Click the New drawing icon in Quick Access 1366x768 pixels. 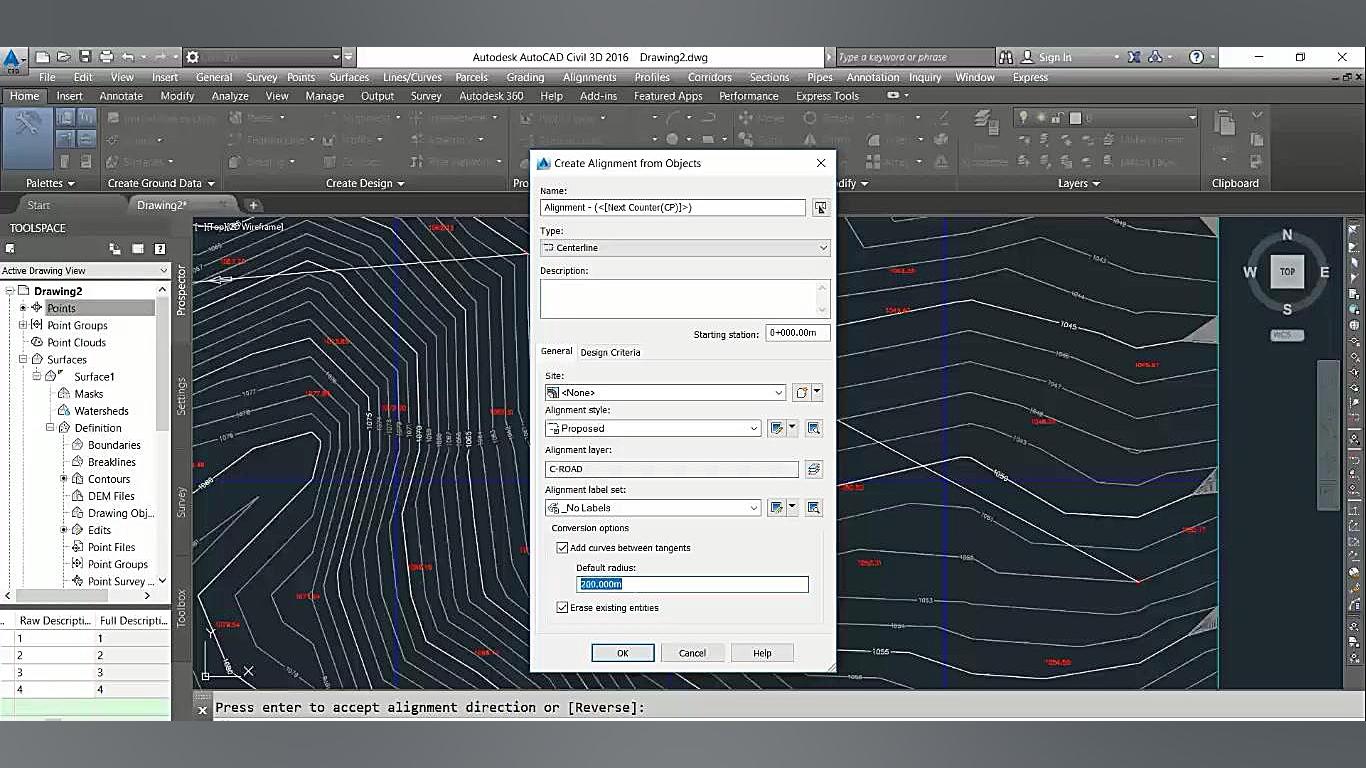tap(43, 57)
